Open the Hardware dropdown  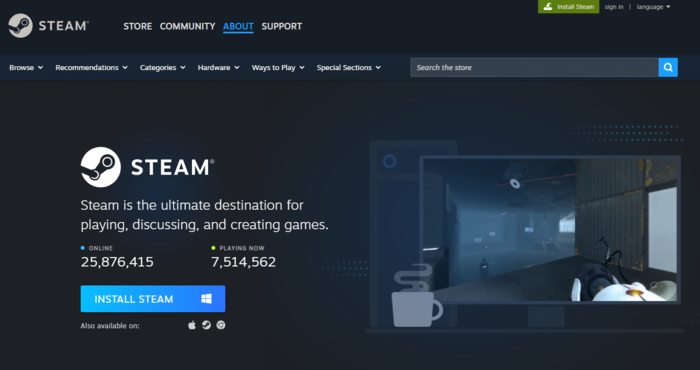tap(218, 67)
